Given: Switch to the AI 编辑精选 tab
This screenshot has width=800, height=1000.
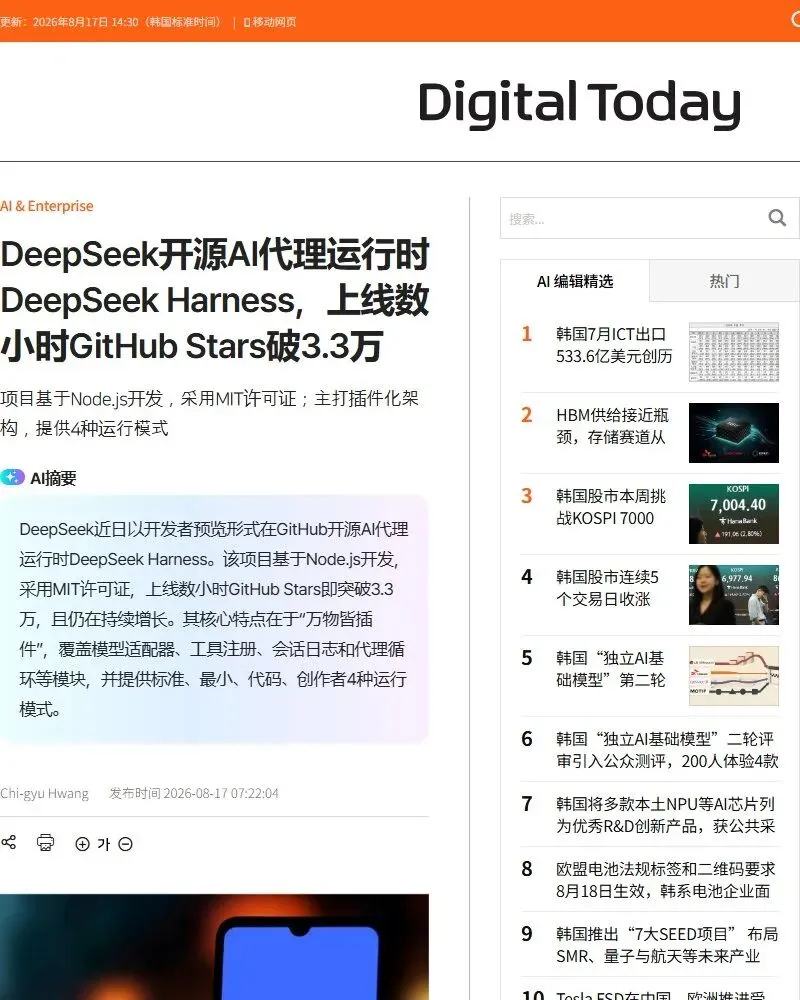Looking at the screenshot, I should tap(575, 281).
